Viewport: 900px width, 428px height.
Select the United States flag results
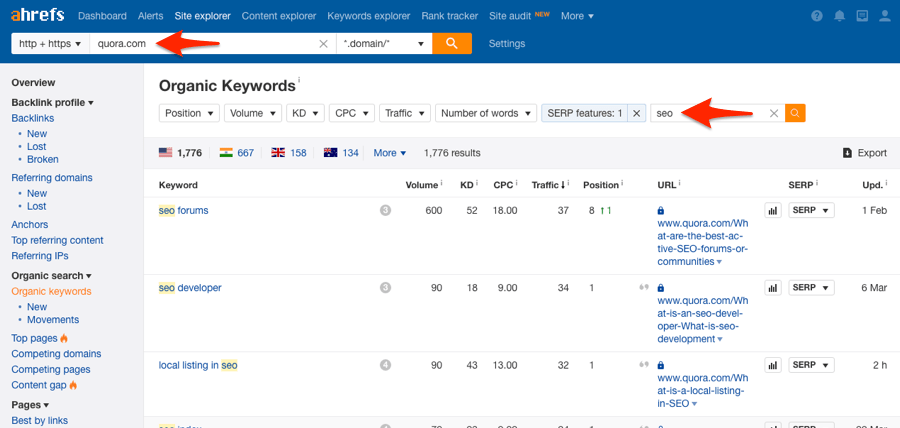coord(180,153)
